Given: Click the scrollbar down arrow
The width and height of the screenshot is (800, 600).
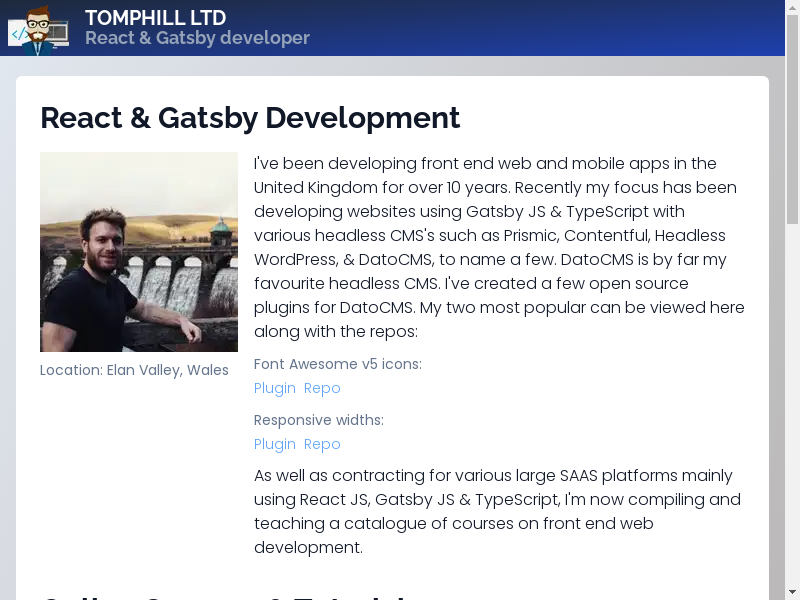Looking at the screenshot, I should [792, 592].
